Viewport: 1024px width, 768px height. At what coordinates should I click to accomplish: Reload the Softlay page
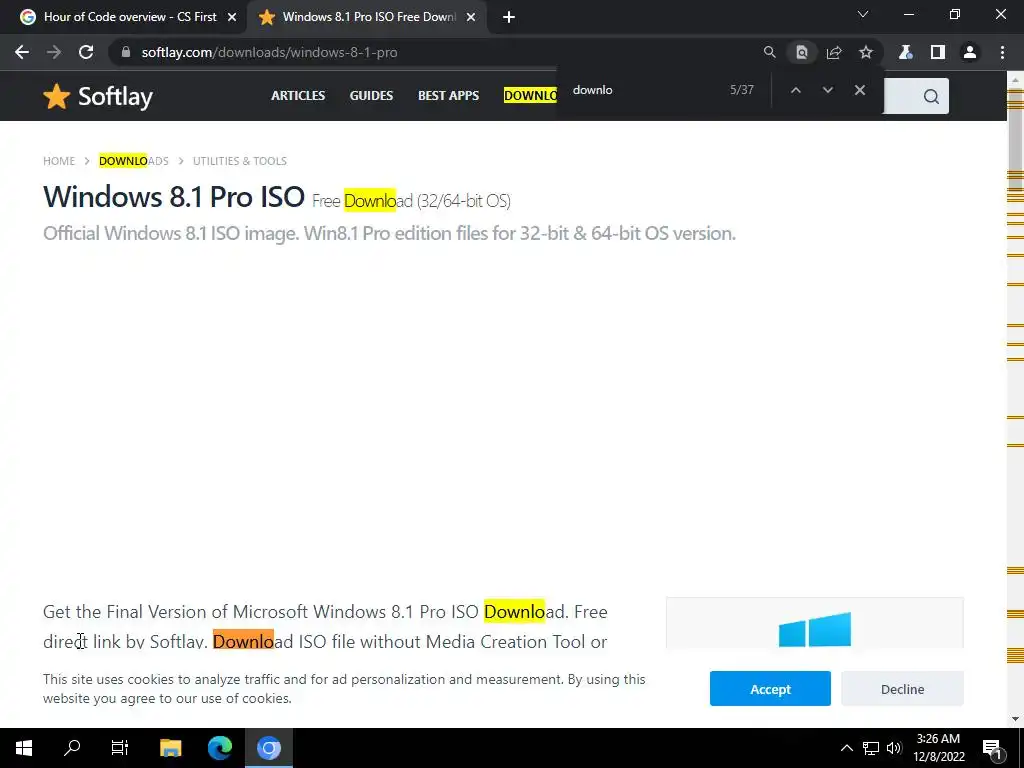click(86, 52)
